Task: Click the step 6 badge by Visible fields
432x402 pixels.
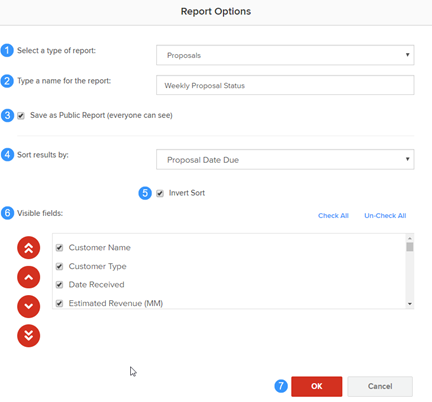Action: tap(7, 213)
